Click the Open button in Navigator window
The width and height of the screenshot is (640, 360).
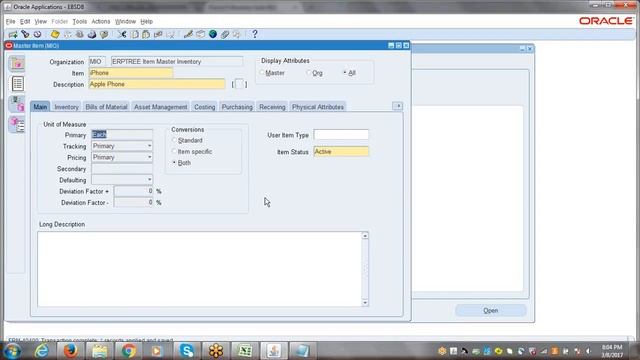491,311
